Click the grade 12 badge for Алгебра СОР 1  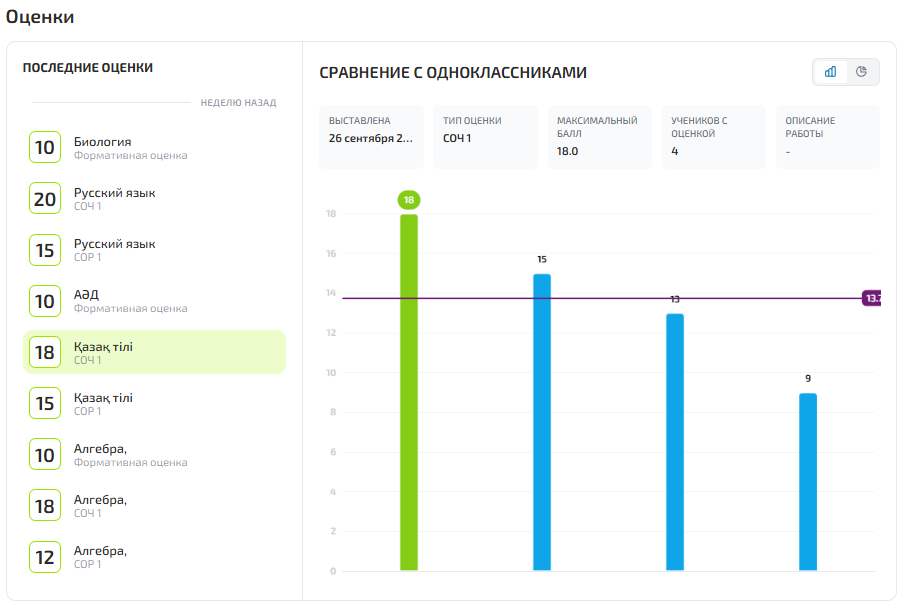(x=45, y=557)
